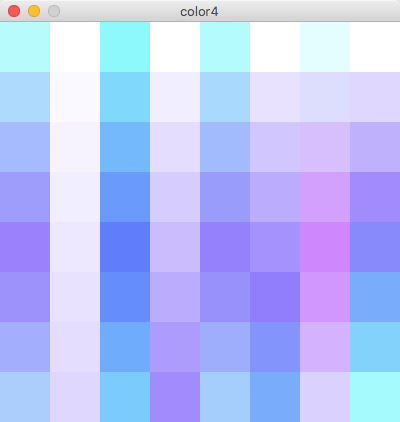
Task: Click the pale blue cell in bottom-left corner
Action: coord(25,397)
